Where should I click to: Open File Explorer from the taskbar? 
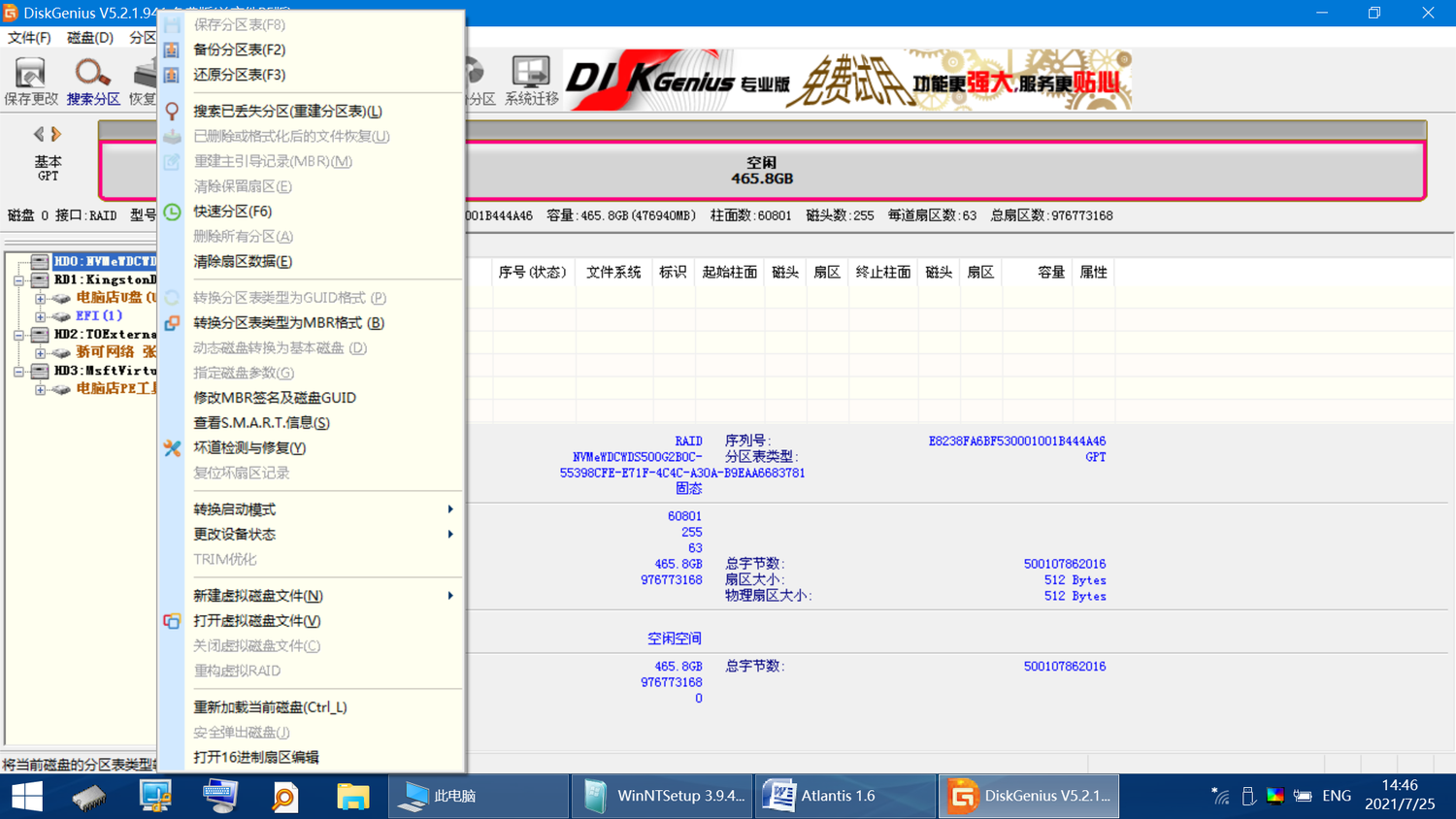pyautogui.click(x=352, y=796)
